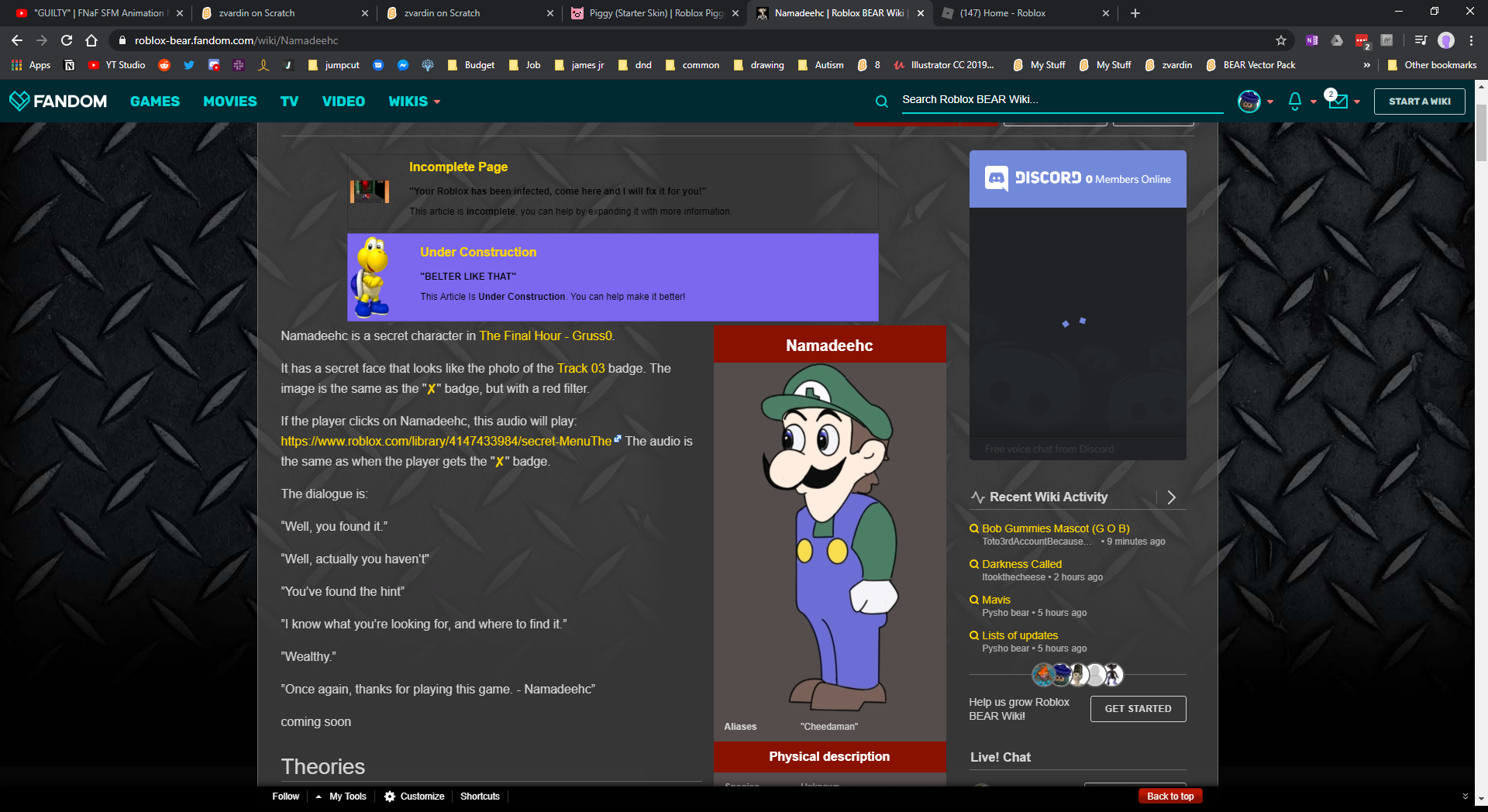1488x812 pixels.
Task: Click the Namadeehc Weegee infobox image
Action: [828, 538]
